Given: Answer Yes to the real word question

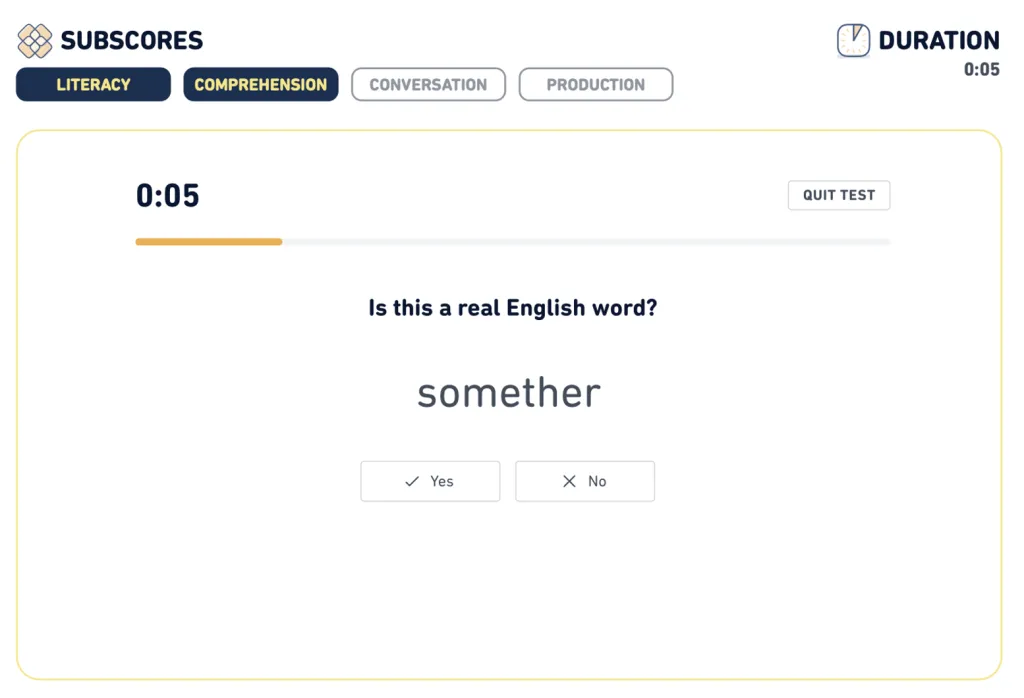Looking at the screenshot, I should click(x=430, y=481).
